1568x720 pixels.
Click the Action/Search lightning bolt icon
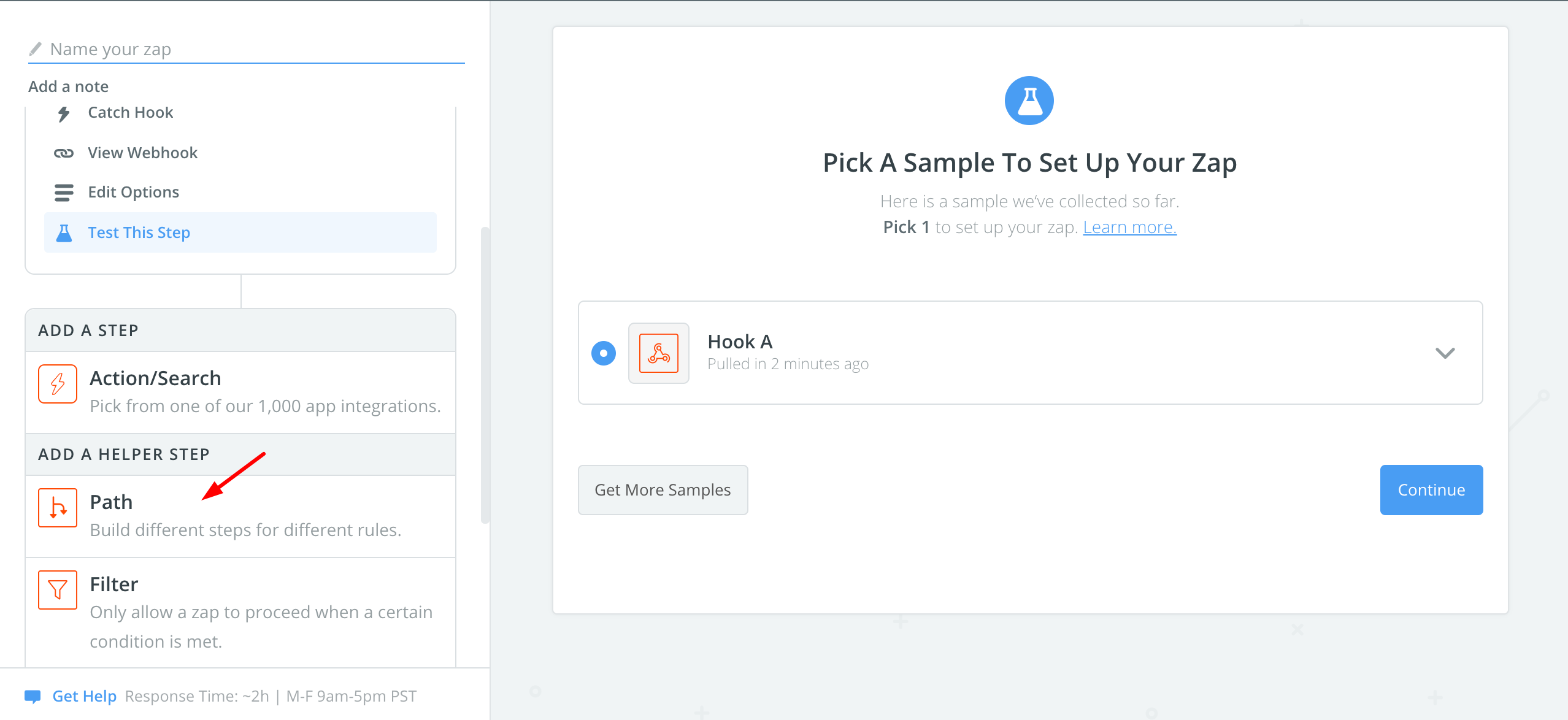click(58, 384)
